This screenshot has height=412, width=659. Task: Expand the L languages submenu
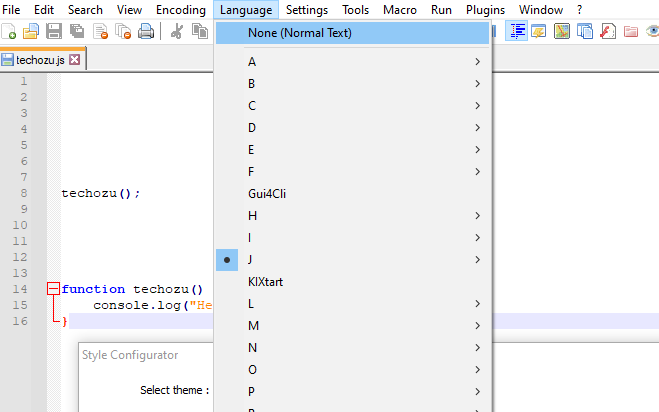[x=352, y=304]
